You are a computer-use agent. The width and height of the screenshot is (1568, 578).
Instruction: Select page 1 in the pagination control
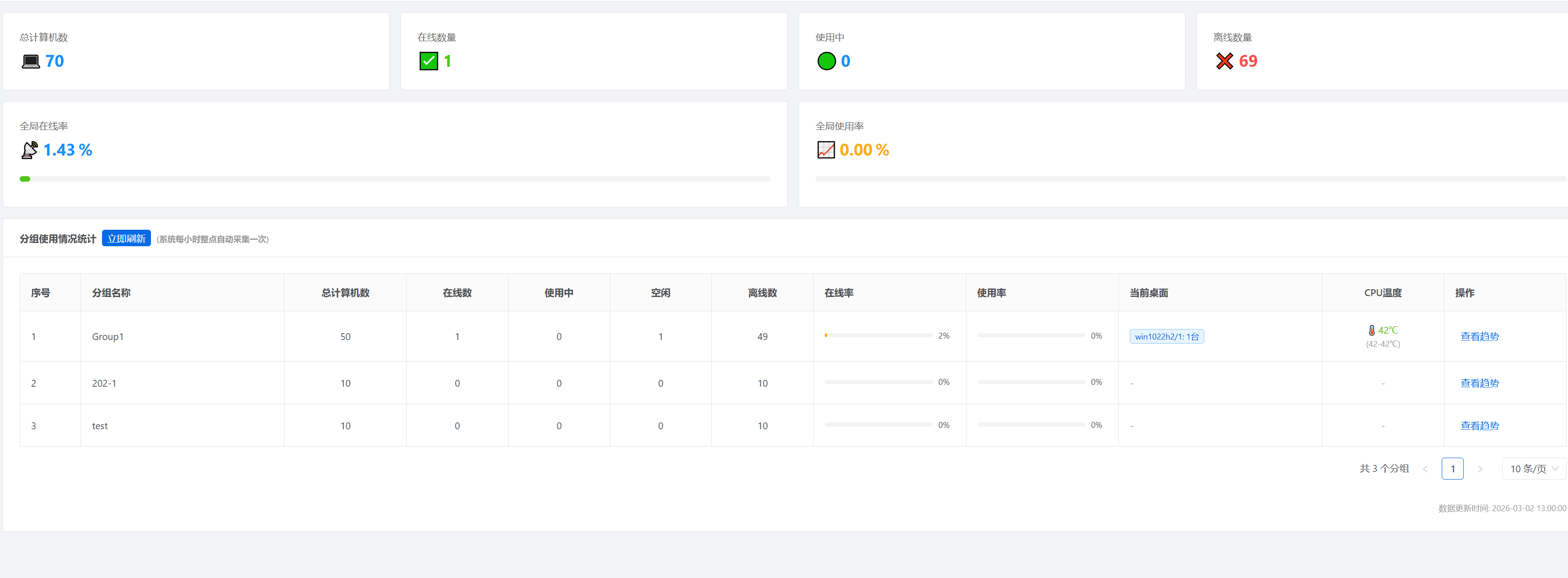[x=1453, y=468]
